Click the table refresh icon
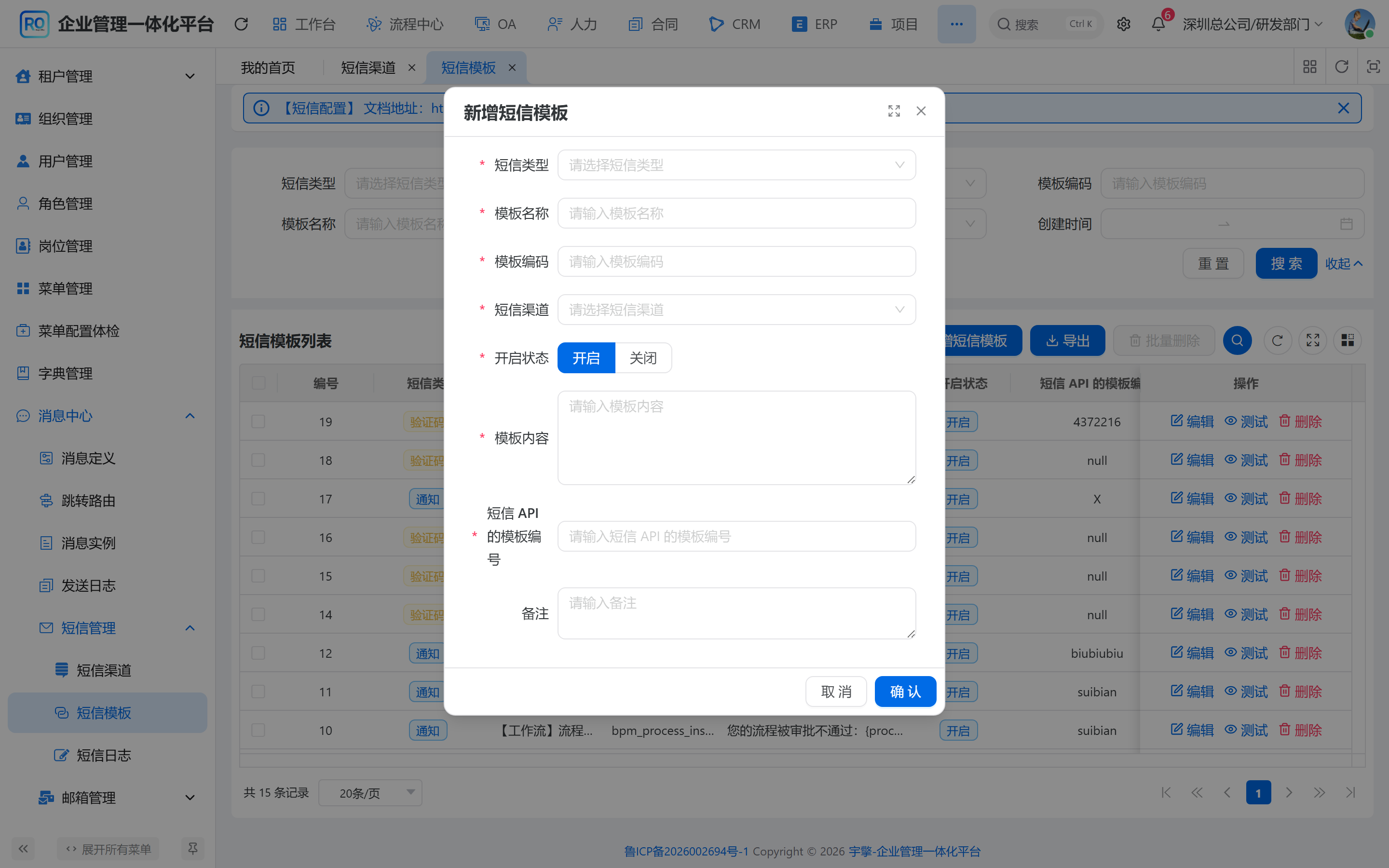 (x=1277, y=340)
